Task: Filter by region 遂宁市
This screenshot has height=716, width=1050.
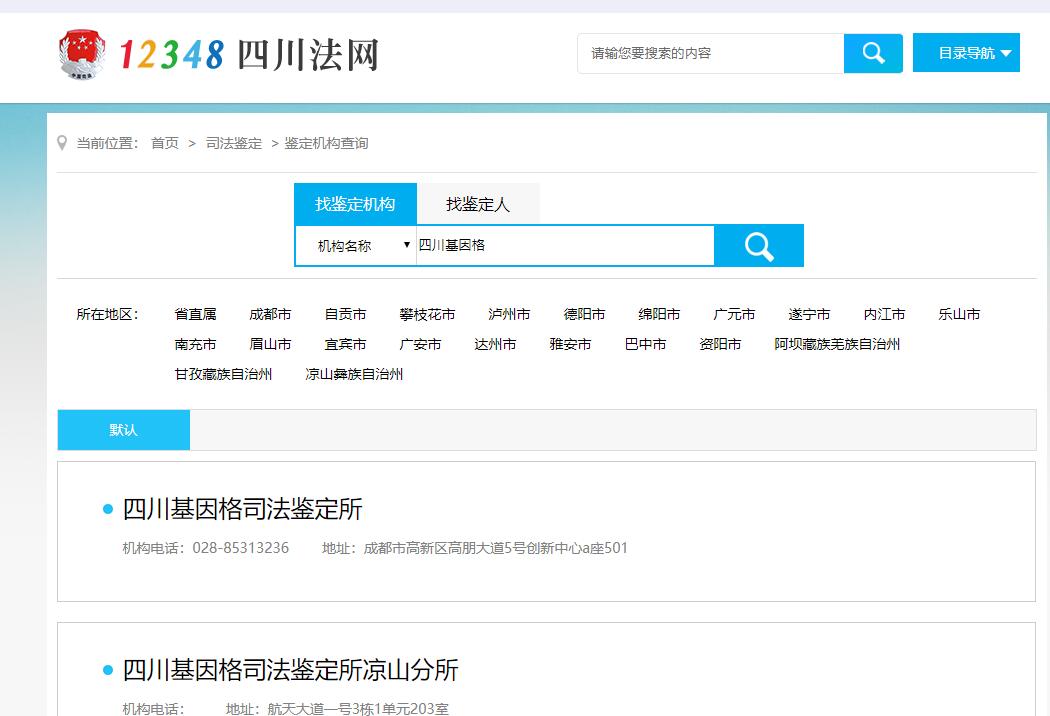Action: (x=810, y=314)
